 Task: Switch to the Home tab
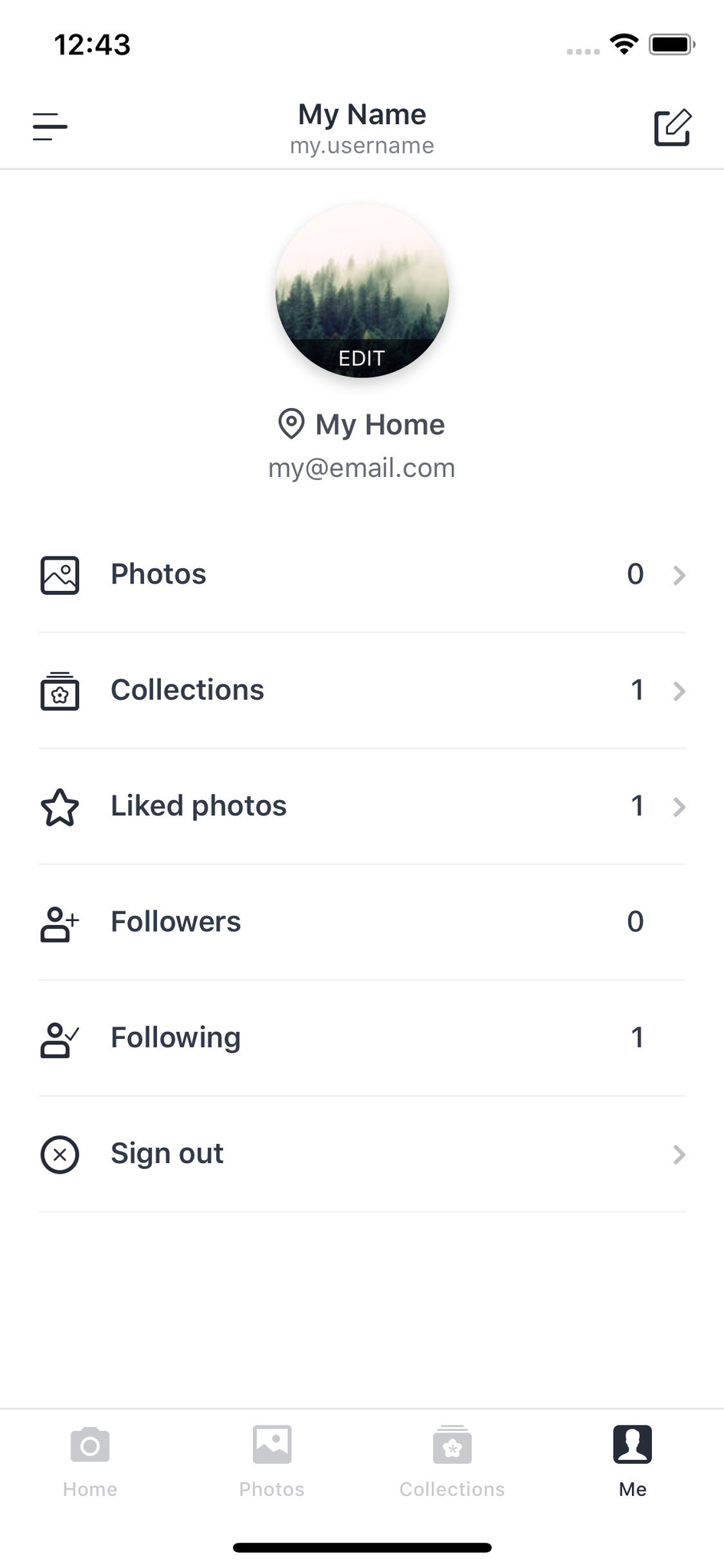click(x=90, y=1461)
